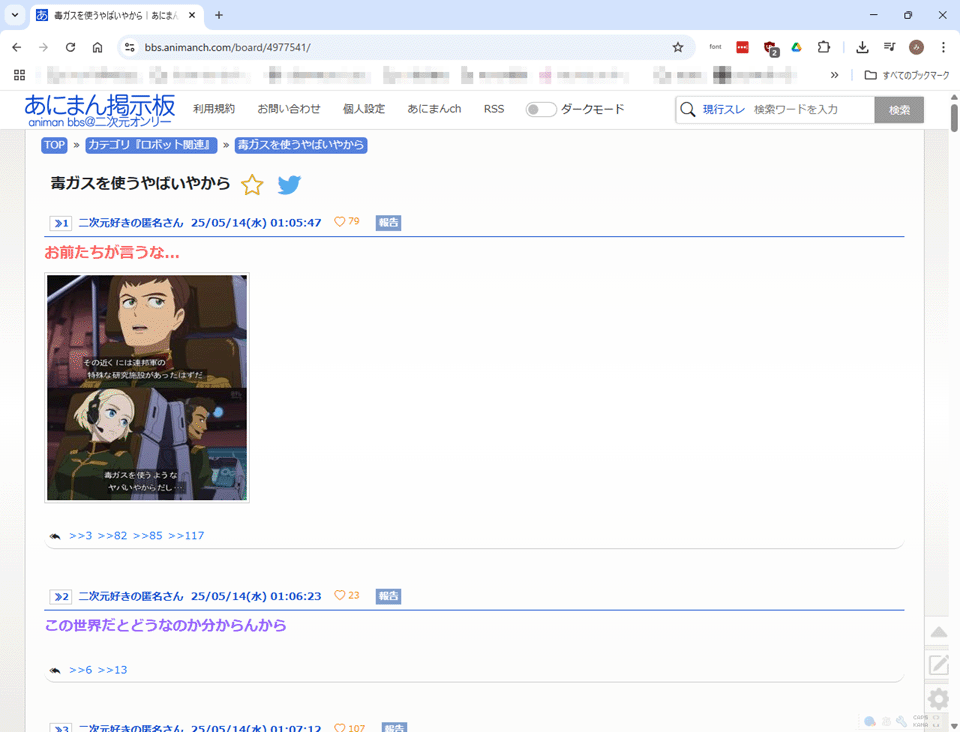Click the 毒ガスを使うやばいやから breadcrumb link
This screenshot has width=960, height=732.
[301, 145]
